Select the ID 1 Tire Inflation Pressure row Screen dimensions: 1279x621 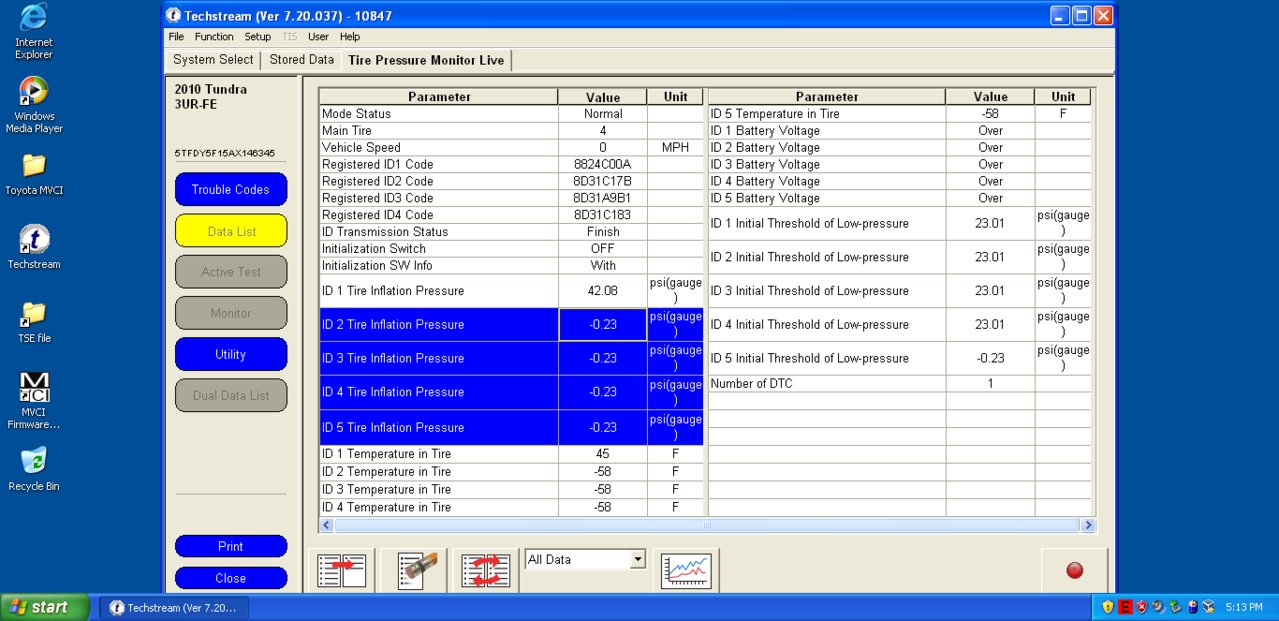(x=511, y=291)
